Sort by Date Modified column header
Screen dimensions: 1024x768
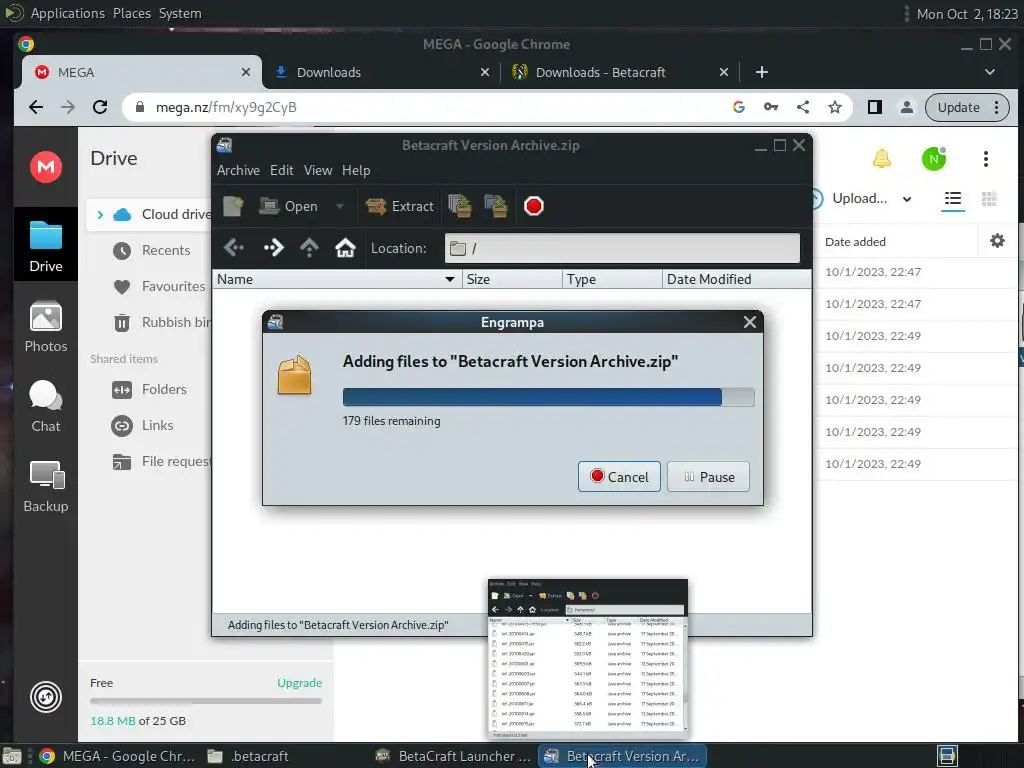pyautogui.click(x=737, y=280)
